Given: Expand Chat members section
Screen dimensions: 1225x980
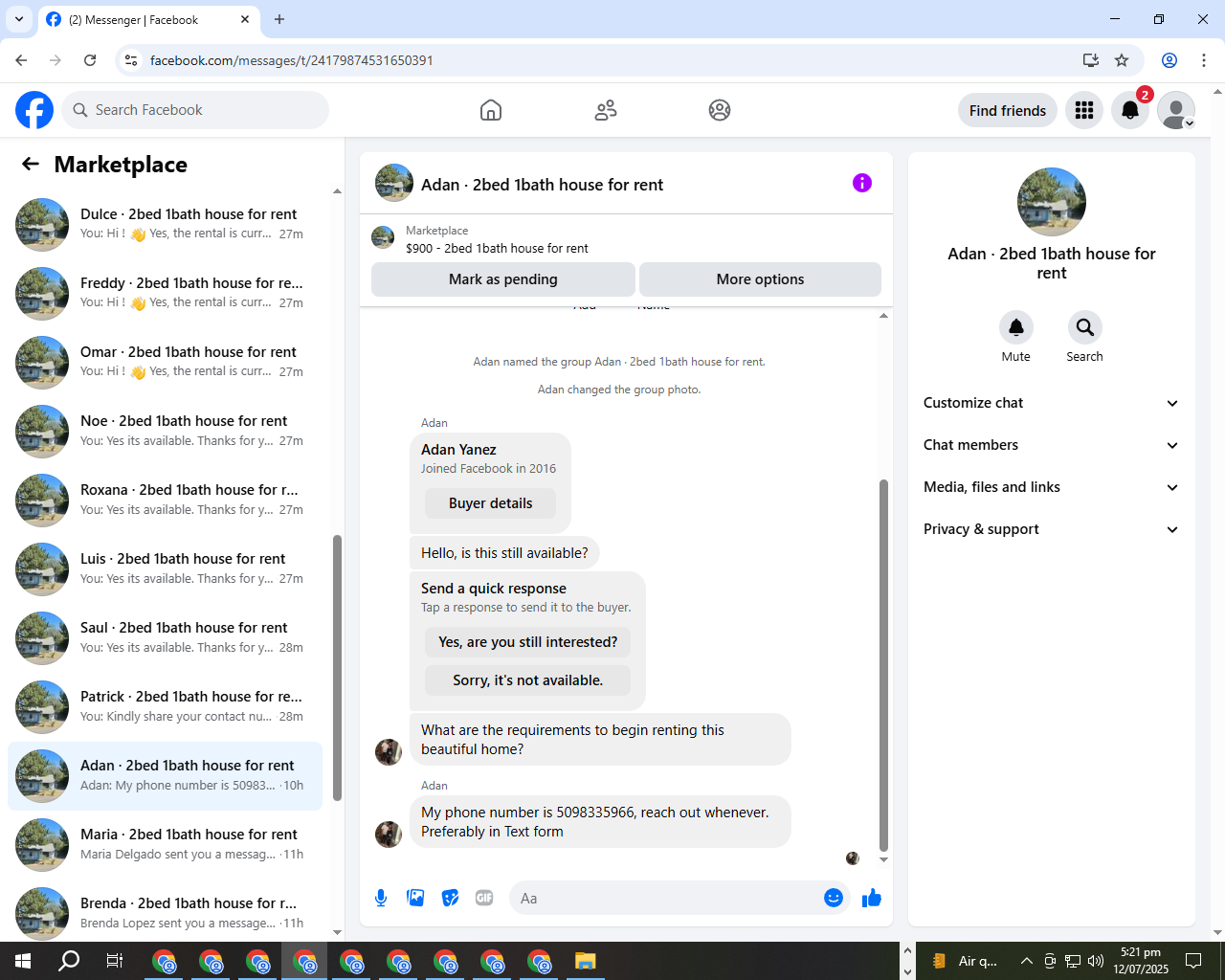Looking at the screenshot, I should [1052, 445].
